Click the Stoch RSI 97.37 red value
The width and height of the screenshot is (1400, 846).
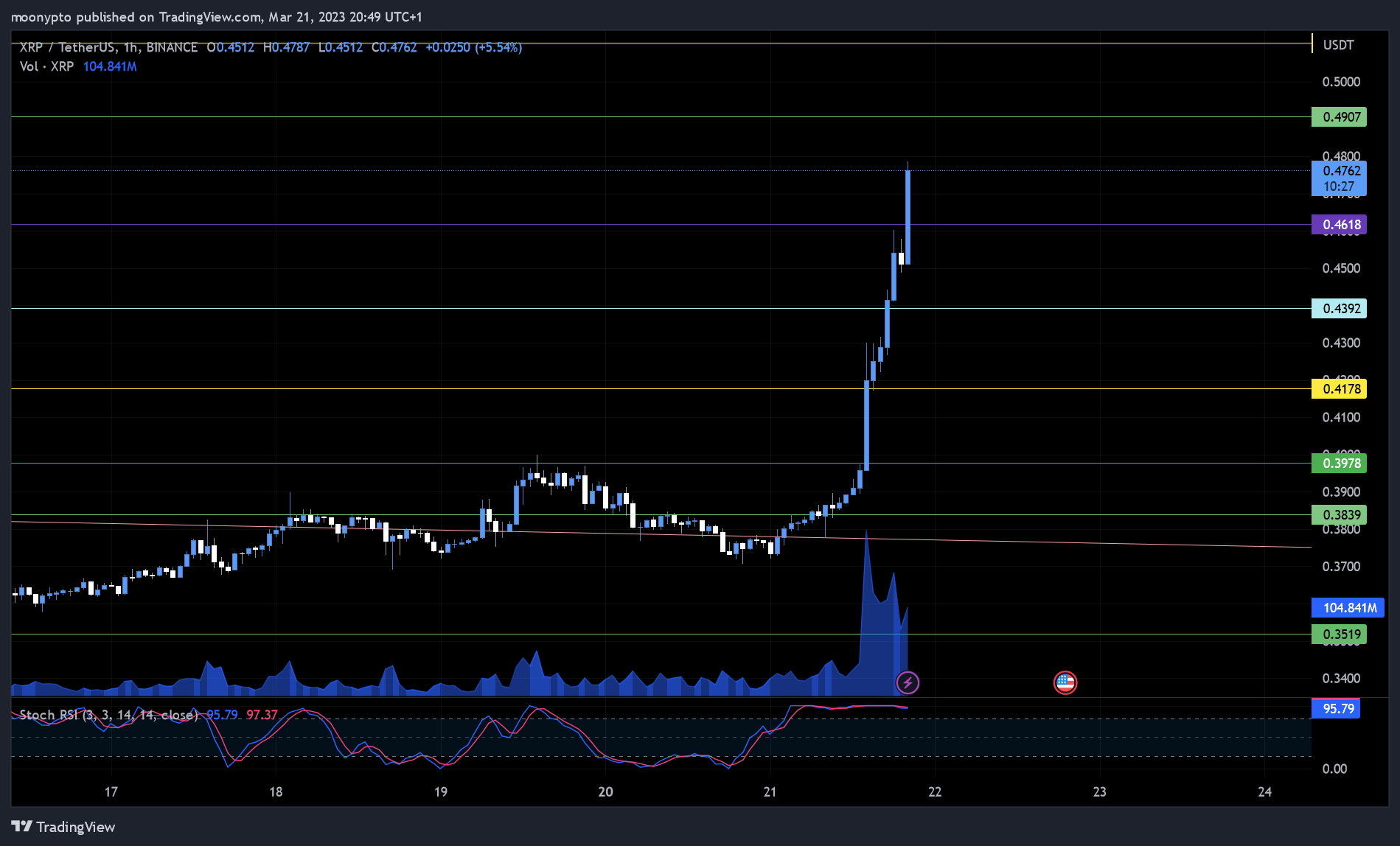(262, 715)
